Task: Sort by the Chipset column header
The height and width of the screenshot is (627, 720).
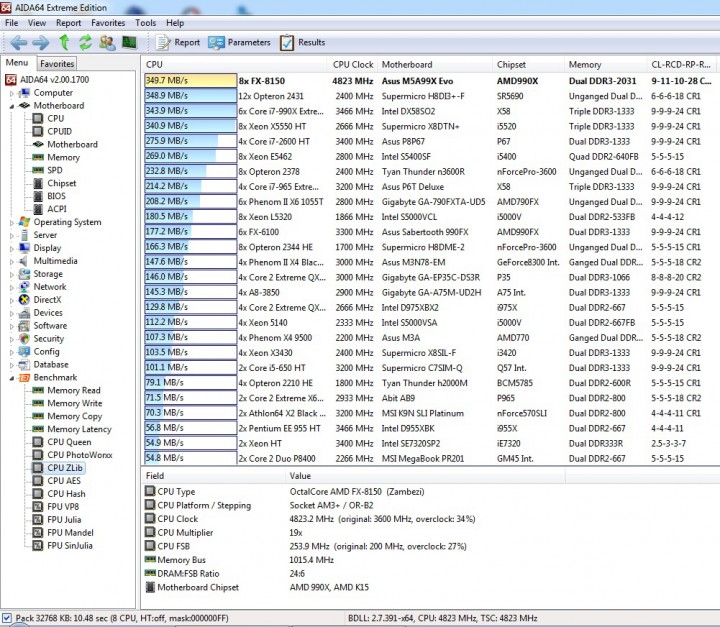Action: 528,65
